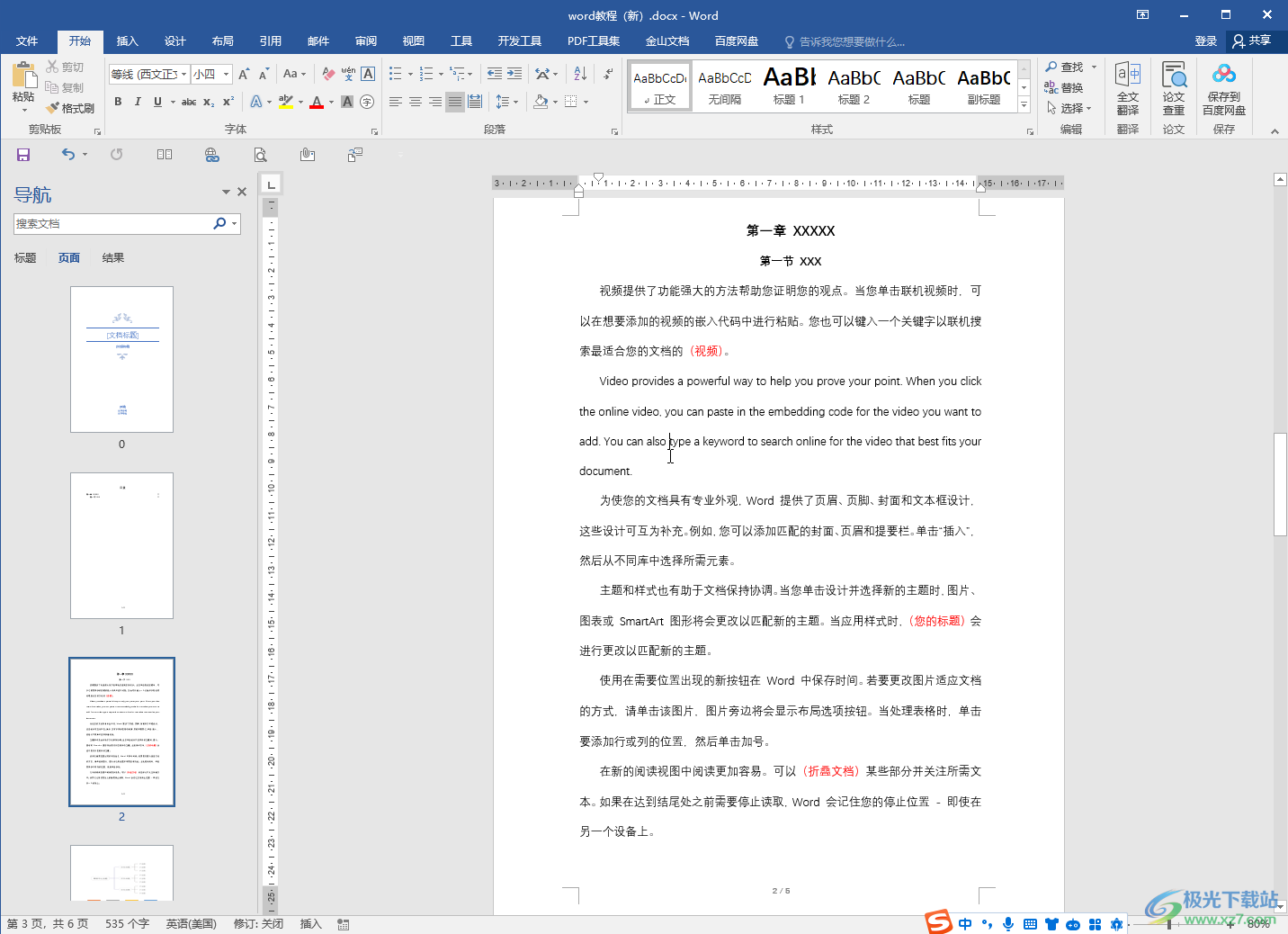Apply the No Spacing (无间隔) style
The image size is (1288, 934).
[725, 86]
